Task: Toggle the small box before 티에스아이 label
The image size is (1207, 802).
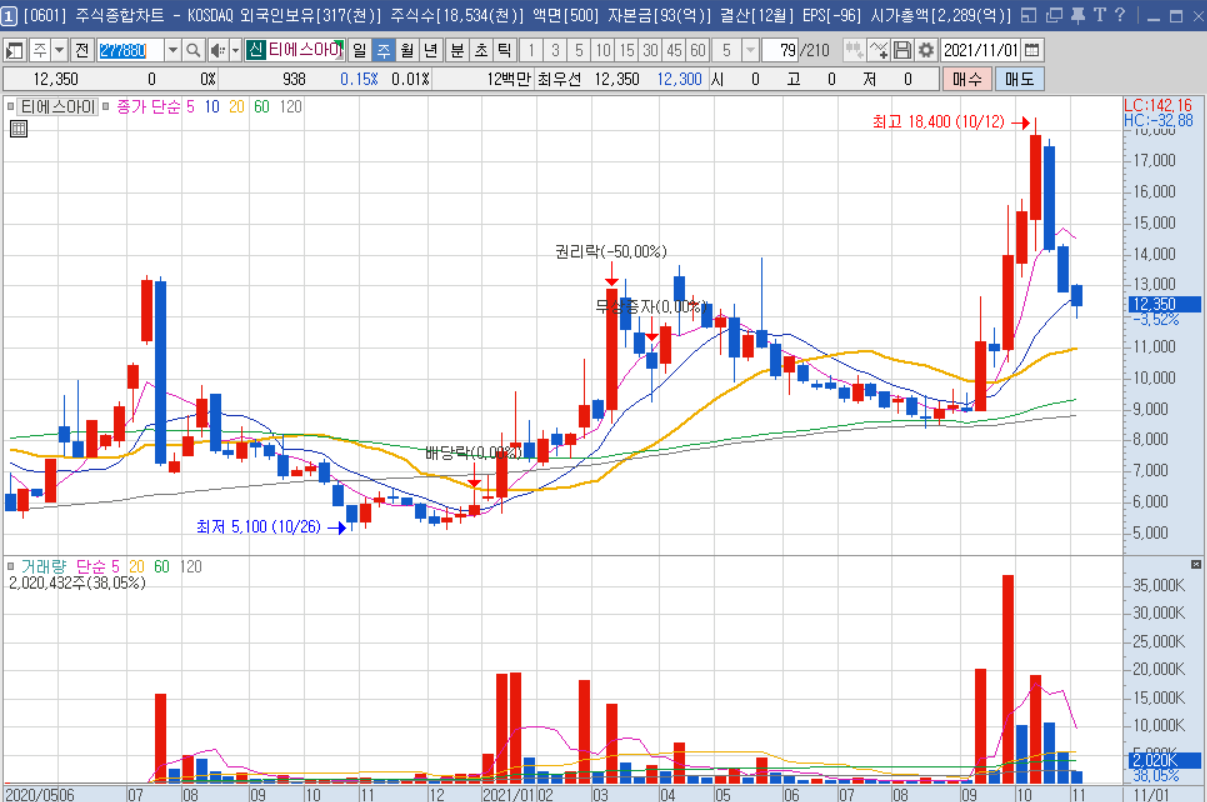Action: pos(11,106)
